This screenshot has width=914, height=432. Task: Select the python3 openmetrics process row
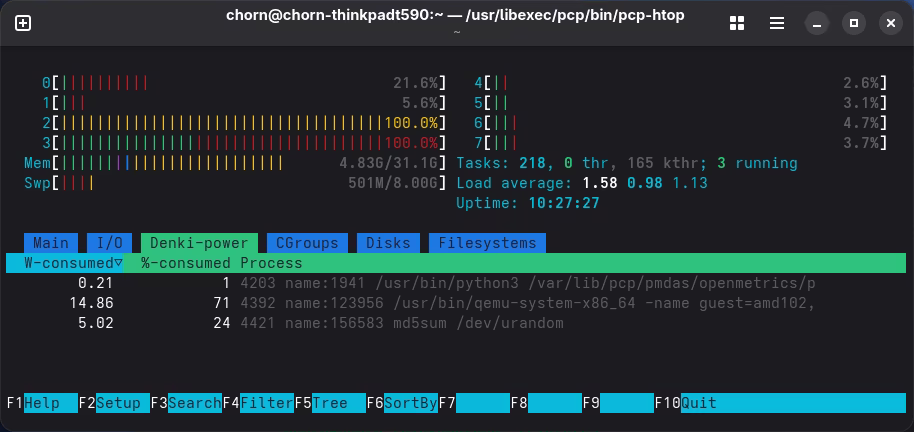click(x=456, y=283)
